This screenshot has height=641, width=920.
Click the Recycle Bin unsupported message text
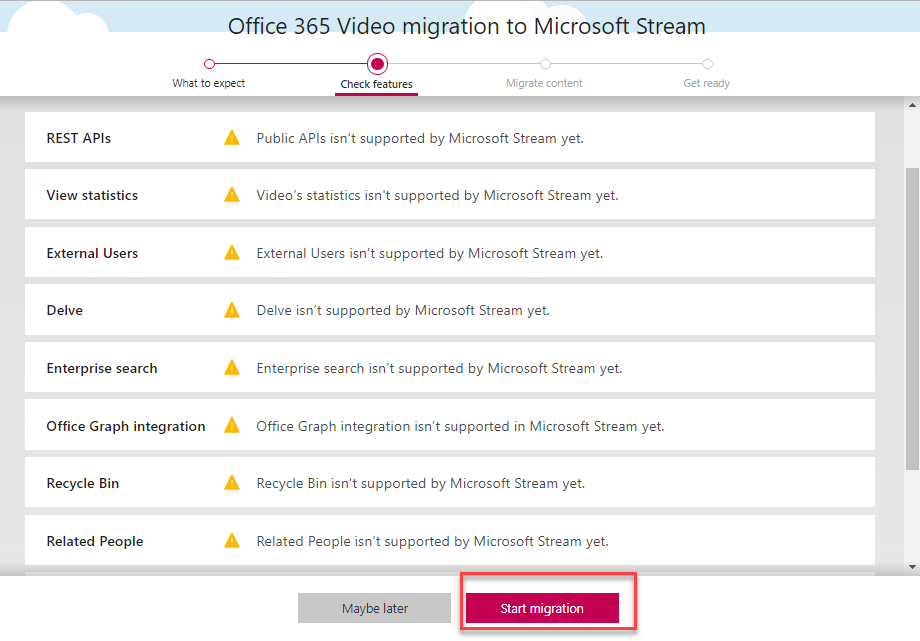420,483
